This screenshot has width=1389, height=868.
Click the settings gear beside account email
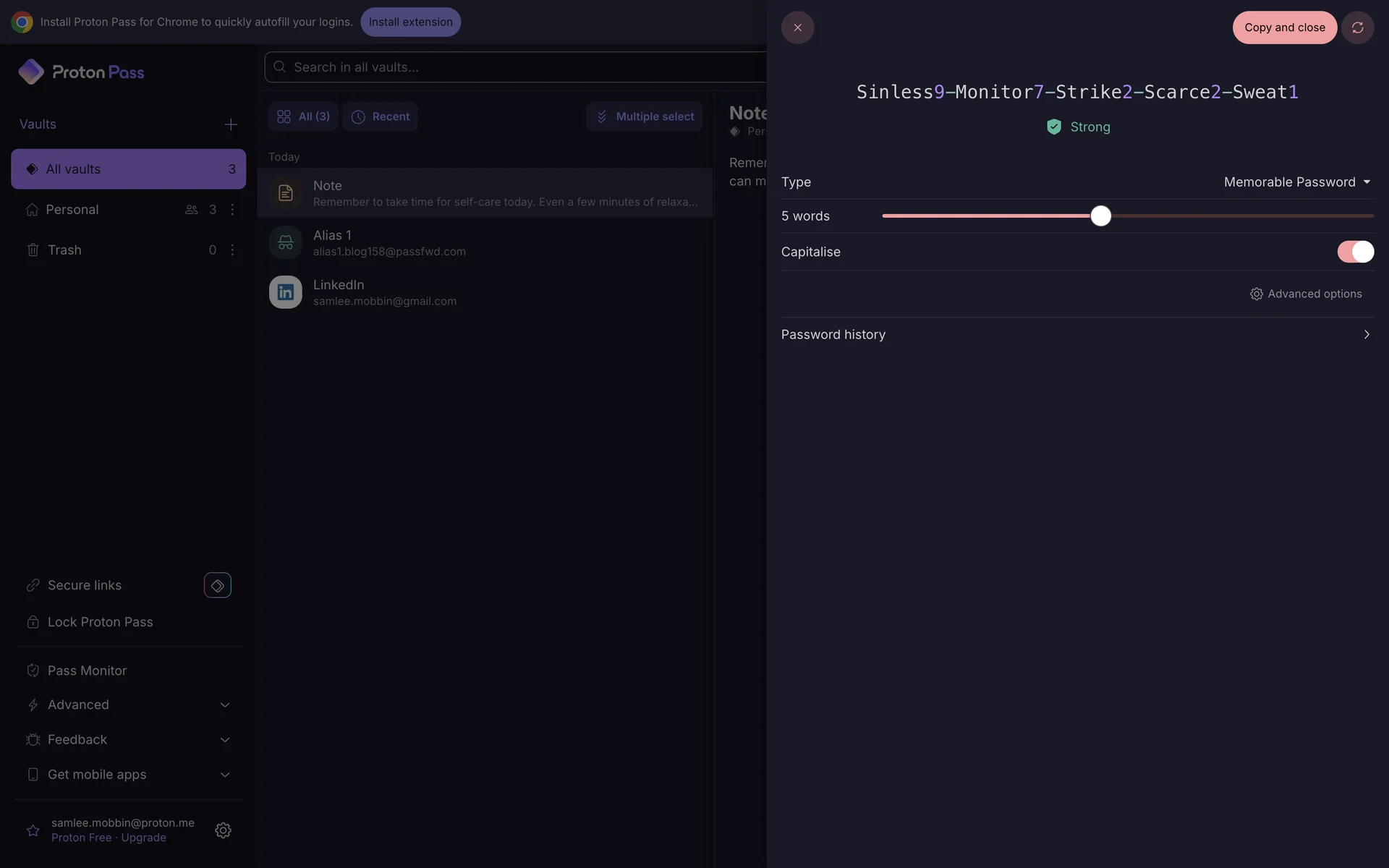223,830
